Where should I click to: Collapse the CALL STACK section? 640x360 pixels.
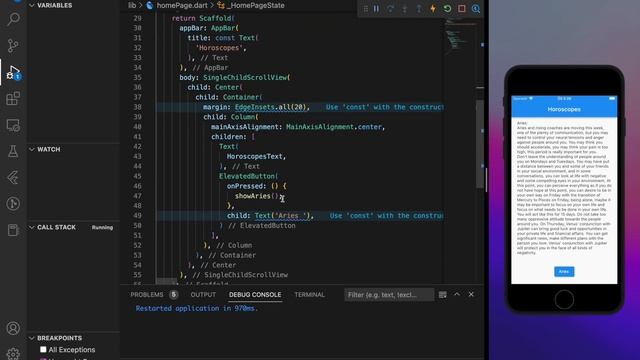point(32,227)
